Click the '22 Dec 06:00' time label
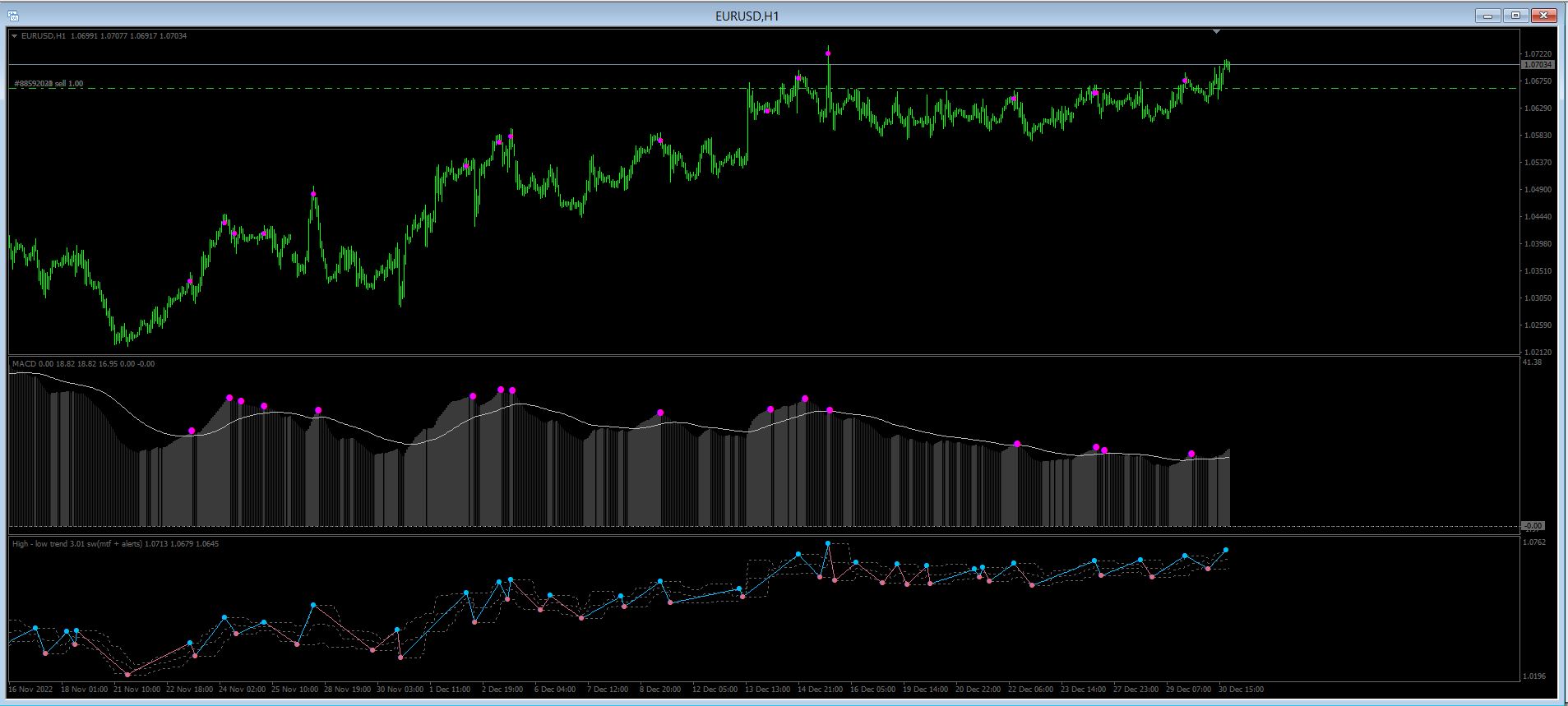This screenshot has height=706, width=1568. [x=1032, y=690]
